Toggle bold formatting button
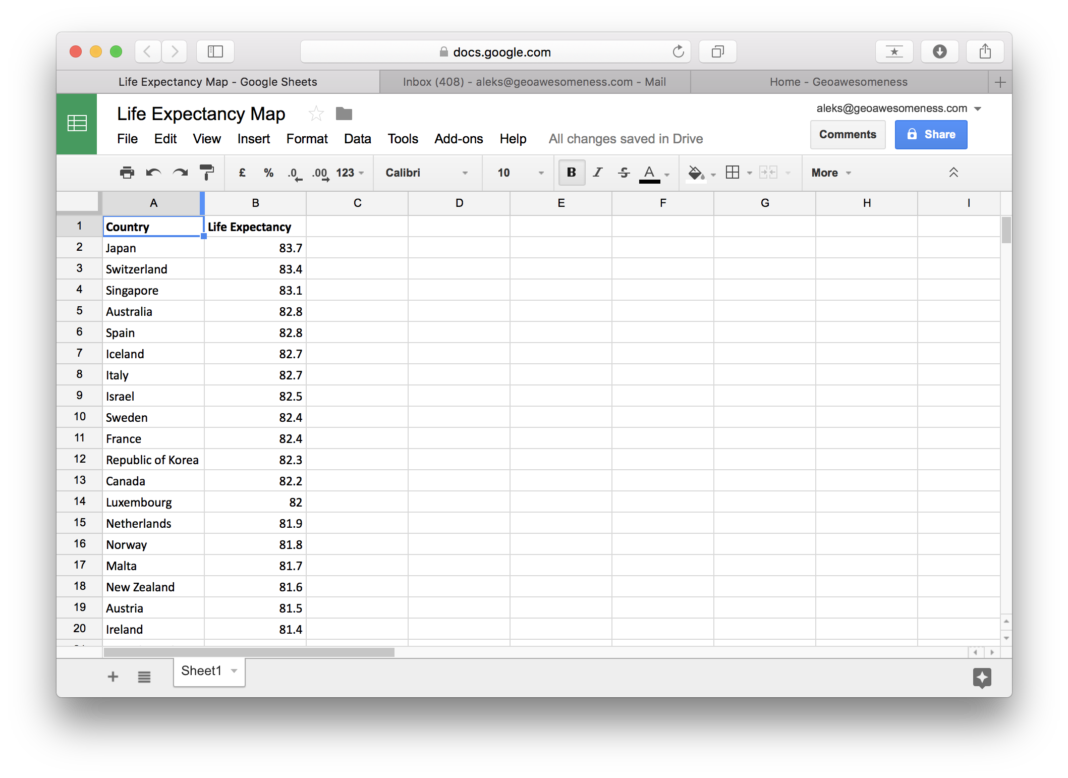This screenshot has height=778, width=1068. [x=571, y=173]
